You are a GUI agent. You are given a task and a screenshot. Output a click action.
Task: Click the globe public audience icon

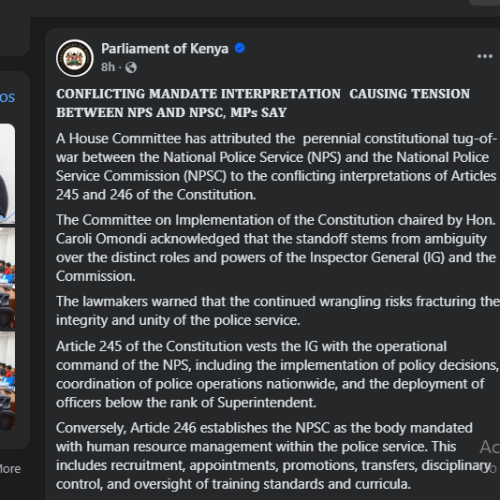click(131, 68)
